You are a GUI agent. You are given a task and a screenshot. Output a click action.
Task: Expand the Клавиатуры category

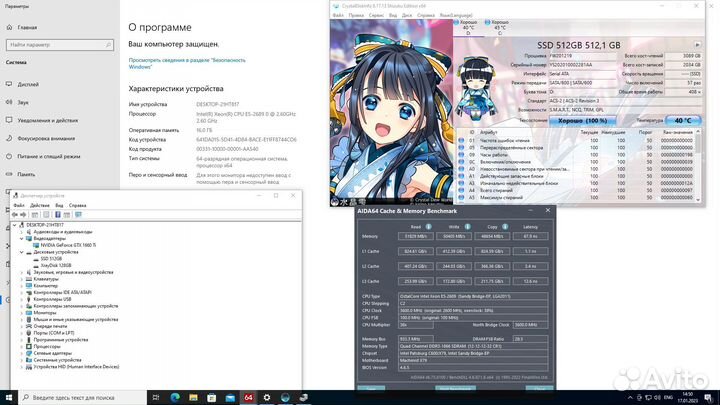[22, 279]
